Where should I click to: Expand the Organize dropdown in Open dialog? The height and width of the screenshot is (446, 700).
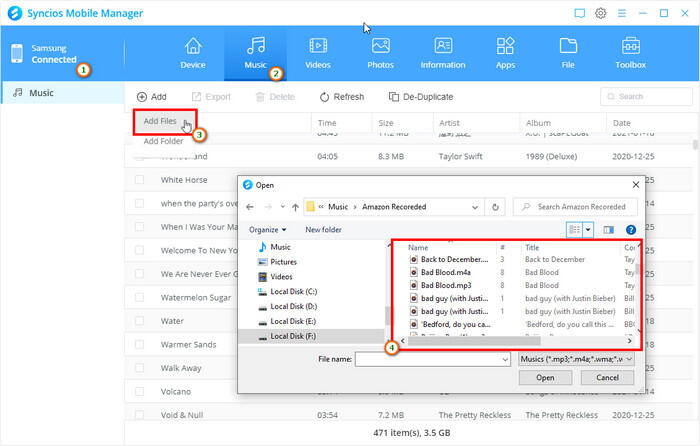tap(268, 229)
